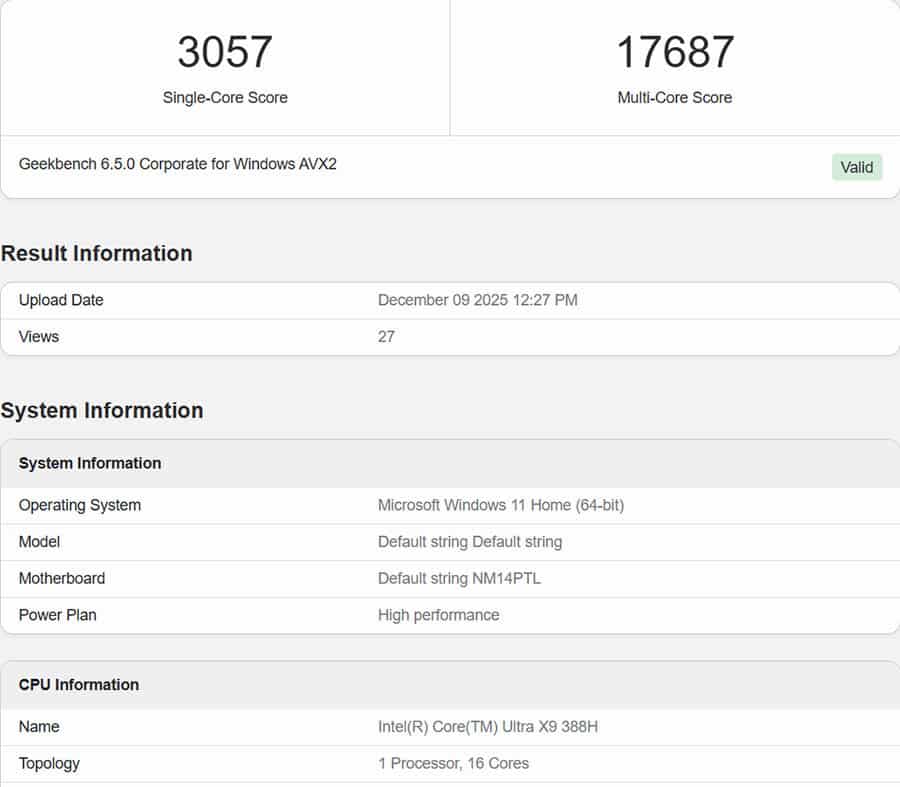Click the Views count 27

click(385, 337)
